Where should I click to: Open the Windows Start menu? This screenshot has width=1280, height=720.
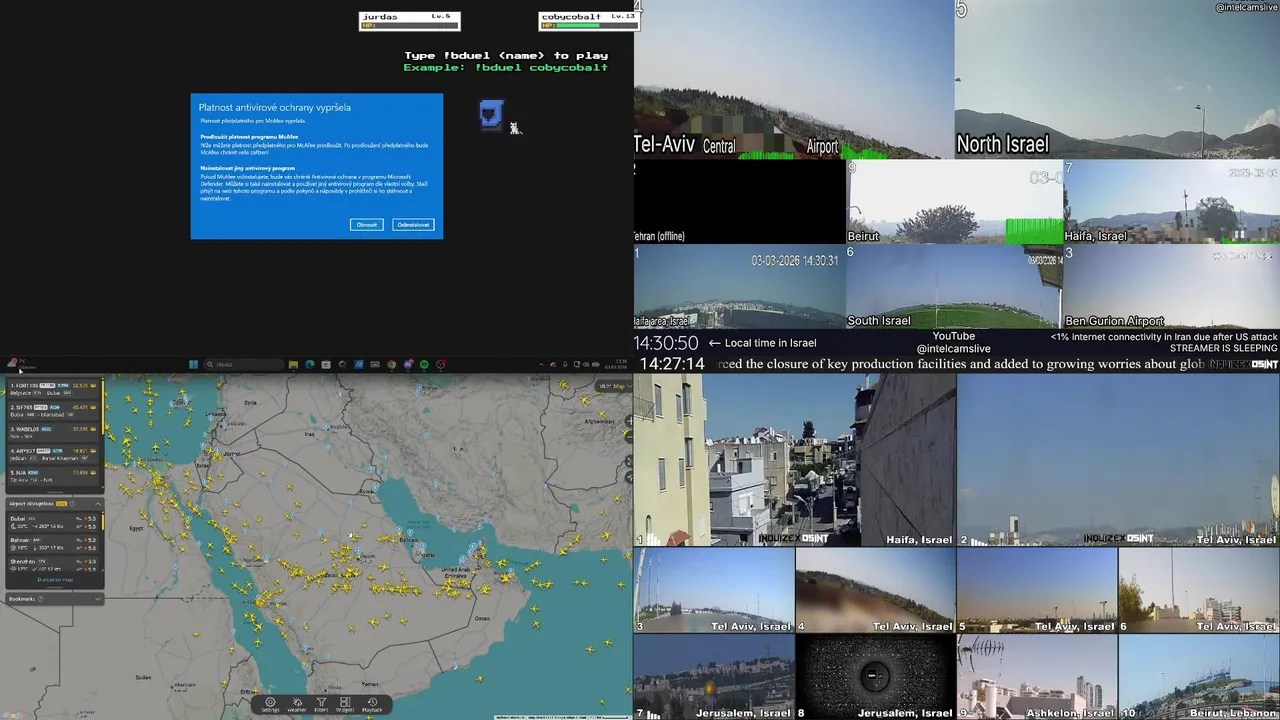pos(193,365)
